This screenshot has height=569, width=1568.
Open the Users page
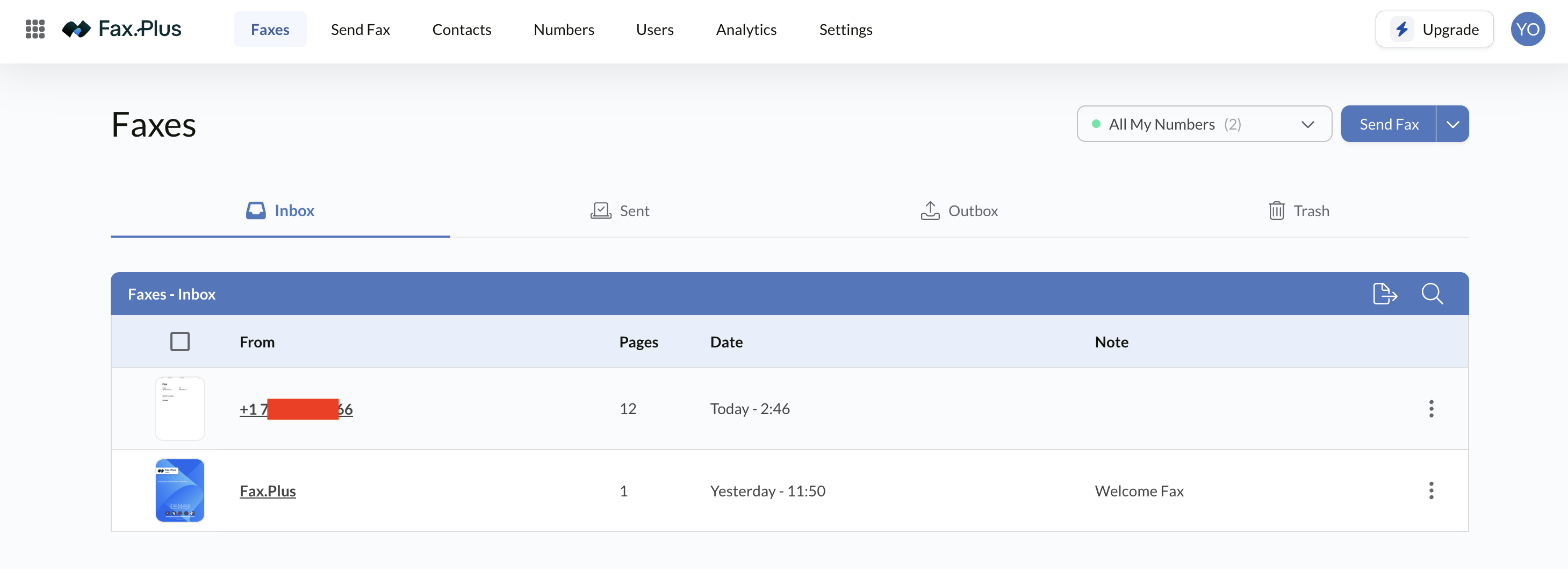[655, 29]
